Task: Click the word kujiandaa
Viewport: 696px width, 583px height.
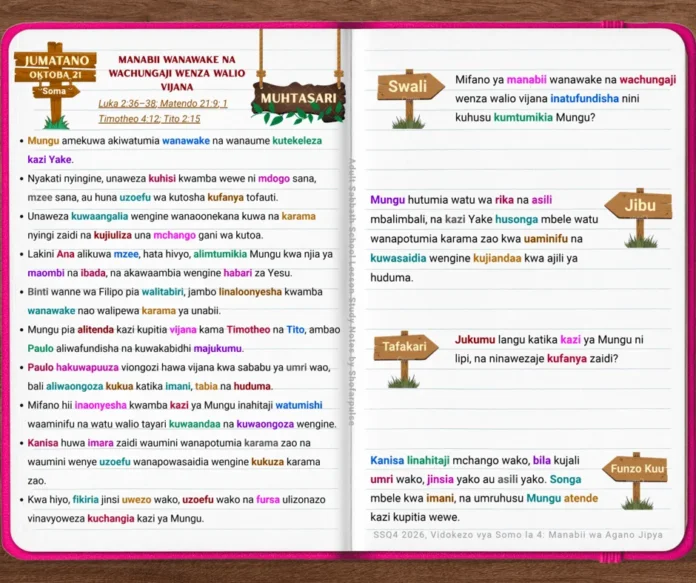Action: (497, 258)
